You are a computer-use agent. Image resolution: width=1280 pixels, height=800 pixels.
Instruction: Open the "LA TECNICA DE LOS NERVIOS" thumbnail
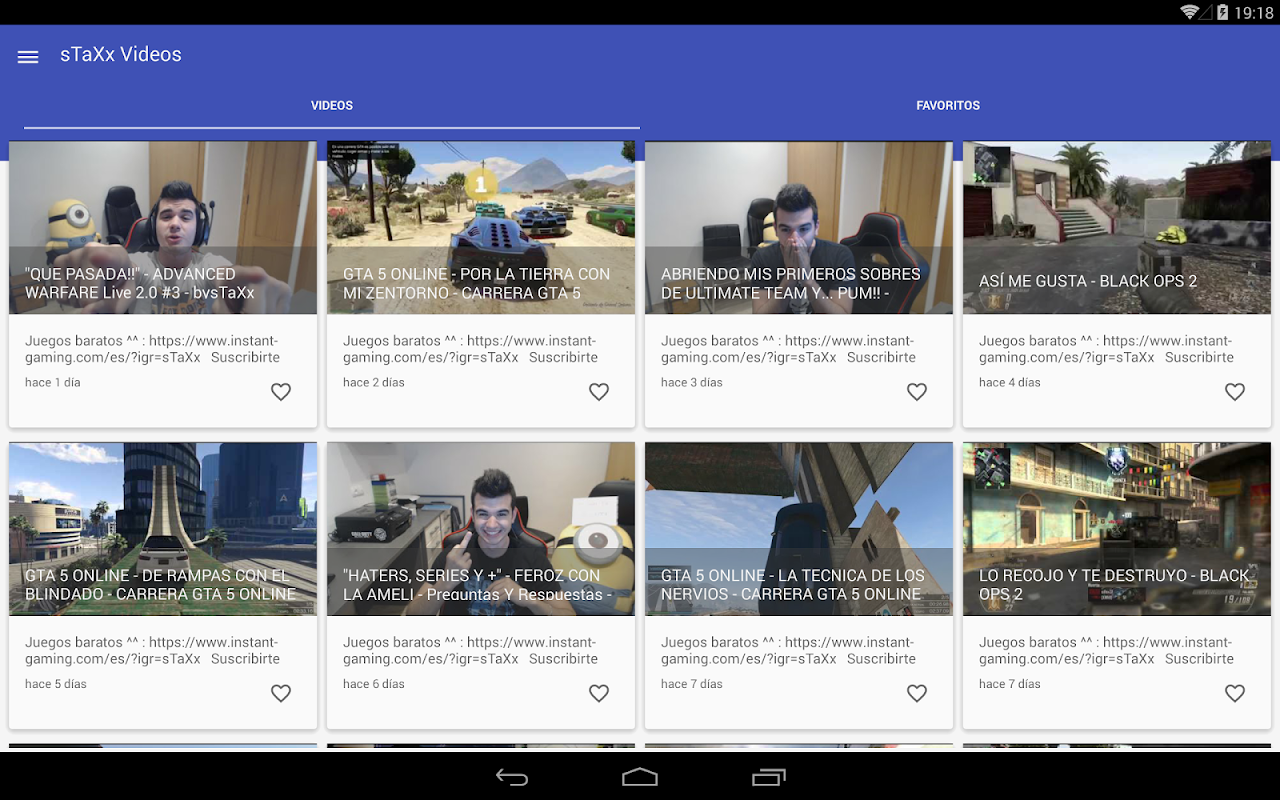pyautogui.click(x=799, y=529)
